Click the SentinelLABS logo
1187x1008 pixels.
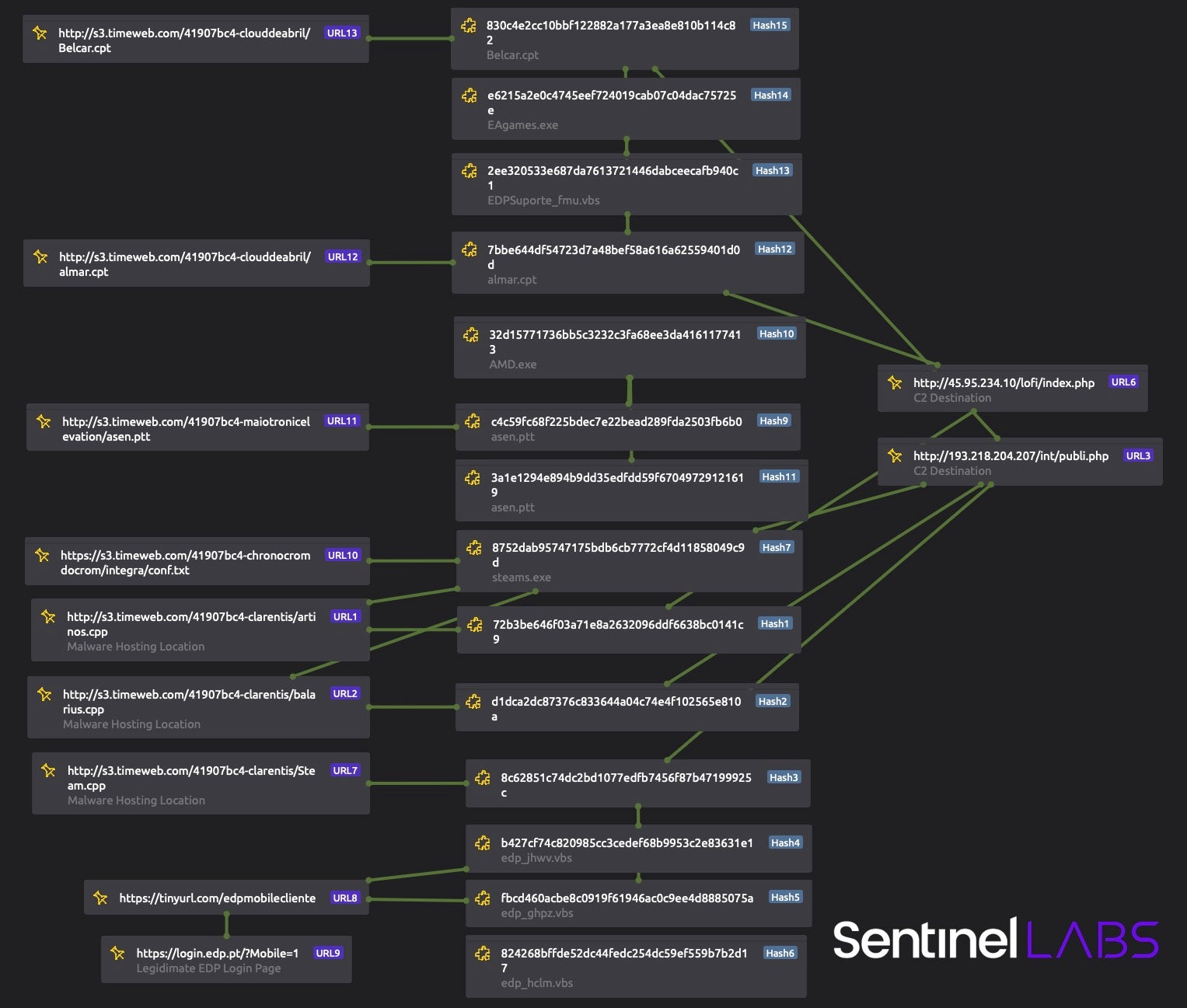click(995, 939)
